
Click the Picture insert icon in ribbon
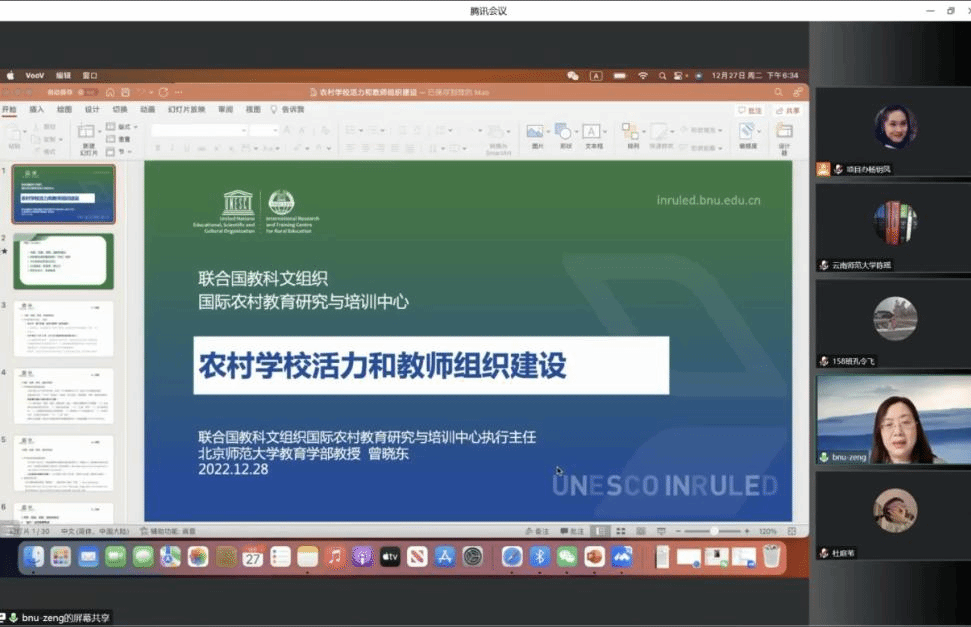pos(535,133)
